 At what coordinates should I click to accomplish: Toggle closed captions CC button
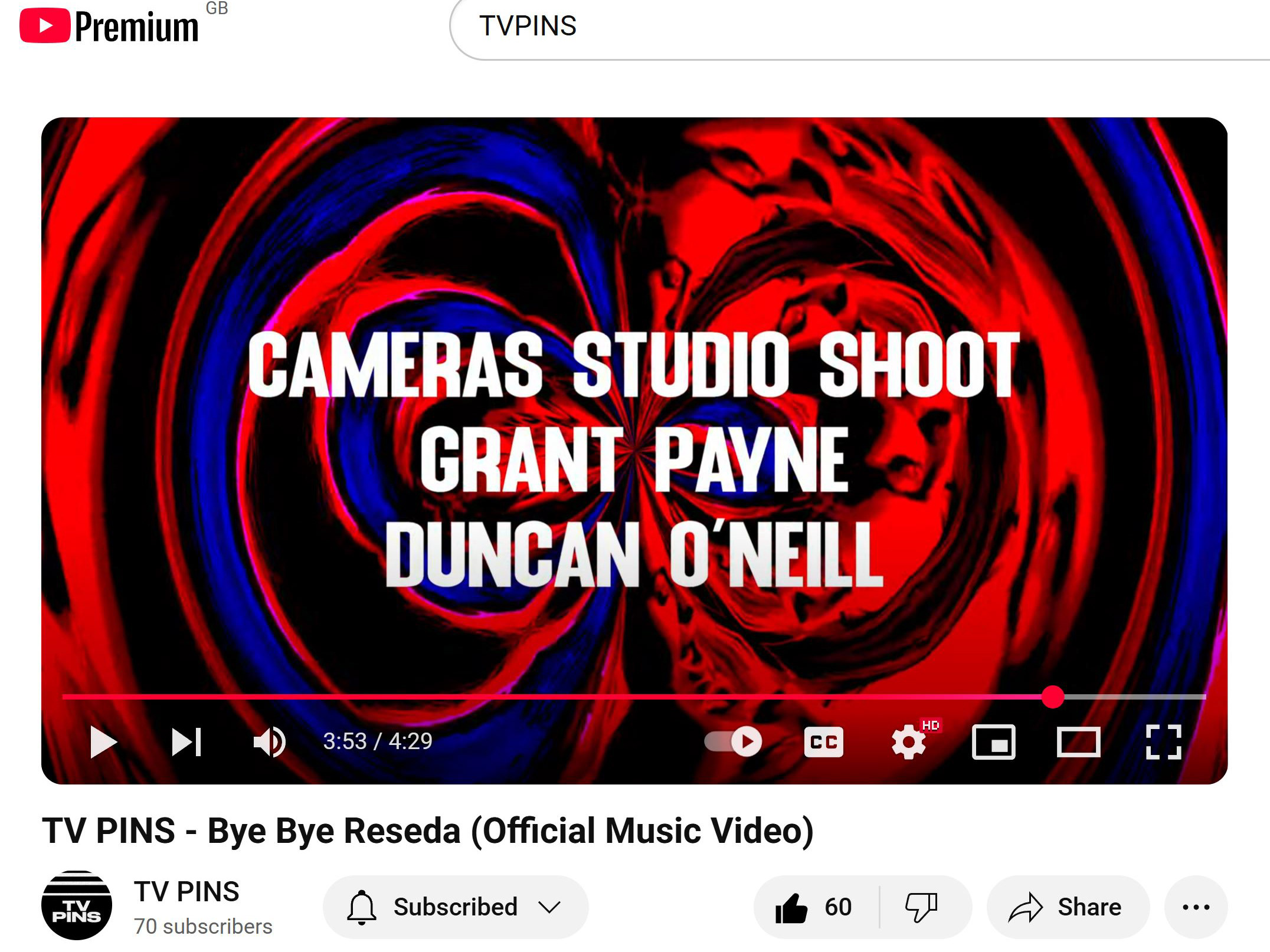(x=823, y=741)
